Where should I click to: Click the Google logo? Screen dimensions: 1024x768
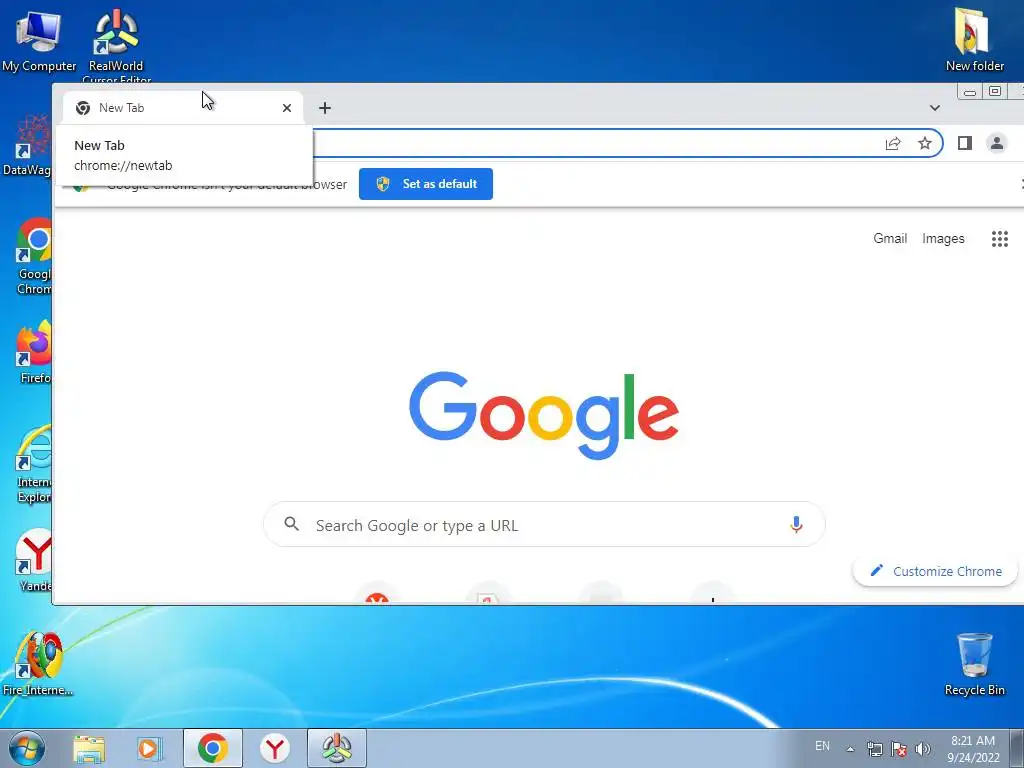[544, 415]
